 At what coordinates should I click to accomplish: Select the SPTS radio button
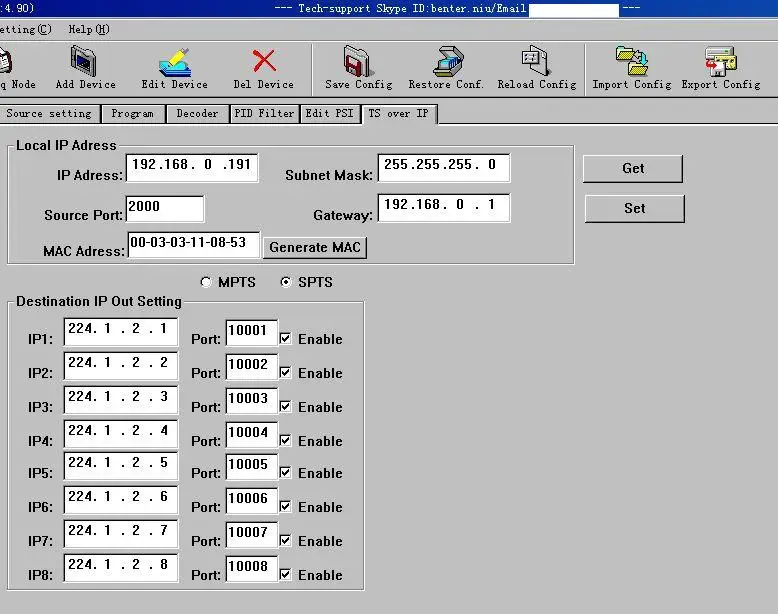tap(286, 282)
